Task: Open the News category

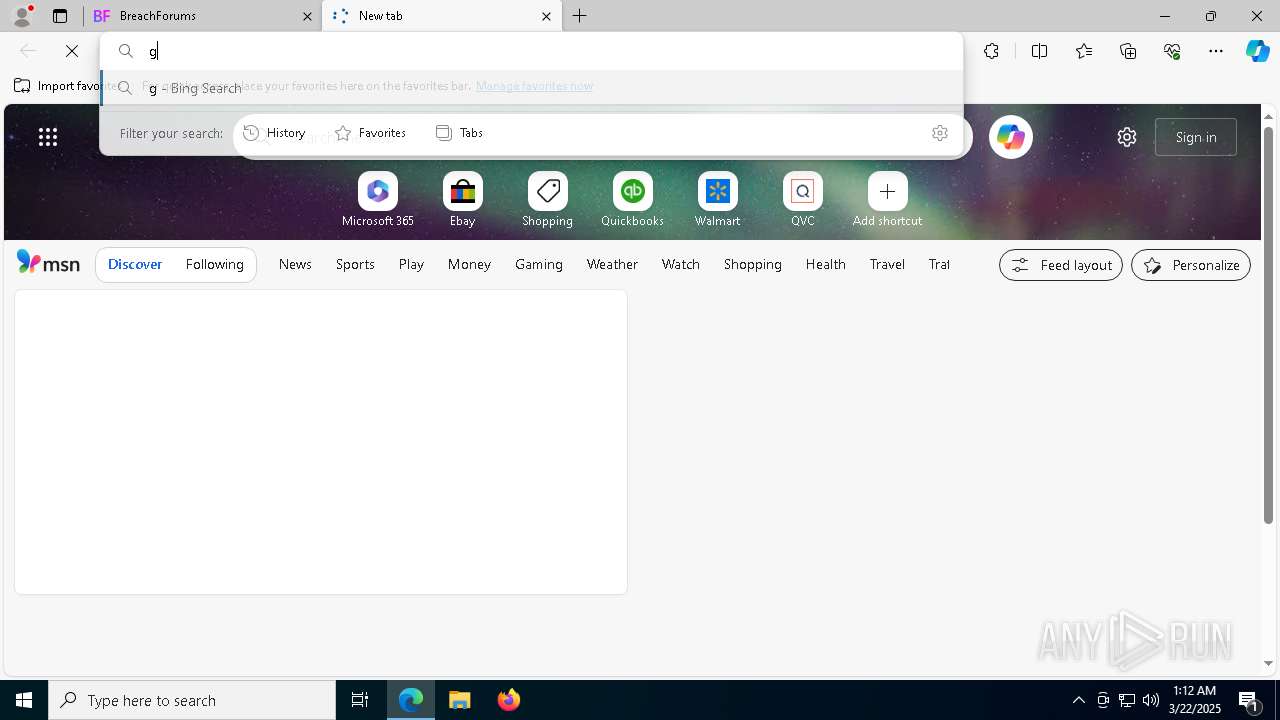Action: pos(295,264)
